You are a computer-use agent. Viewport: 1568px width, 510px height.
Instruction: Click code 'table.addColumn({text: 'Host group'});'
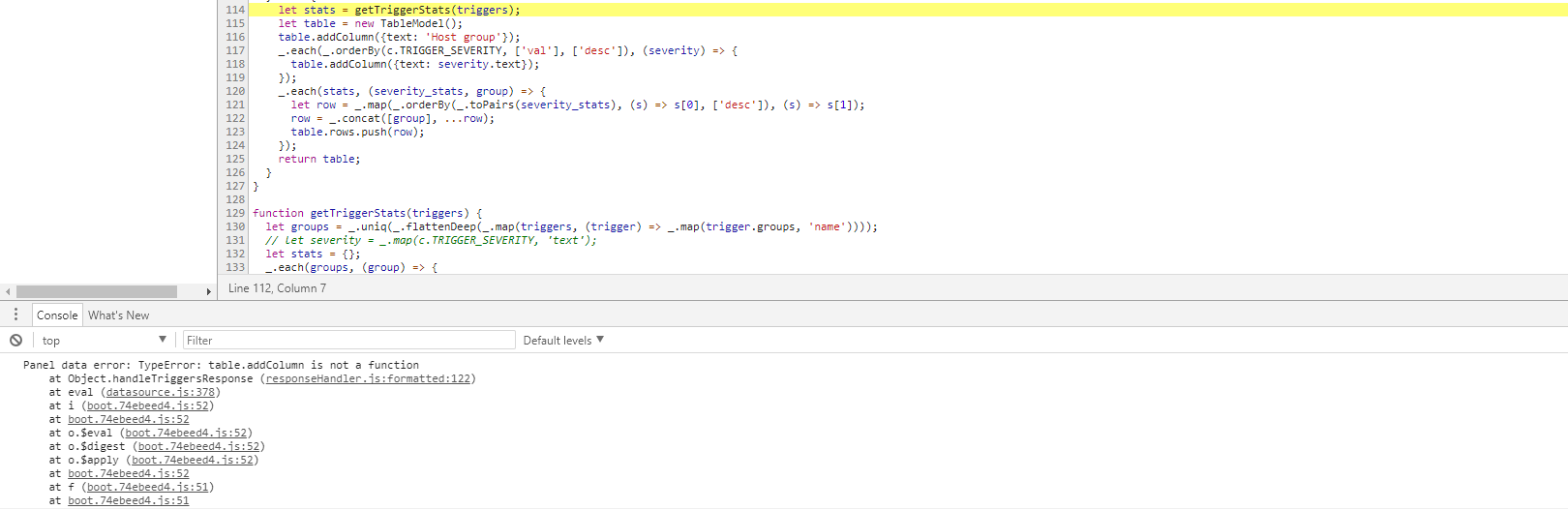pos(399,37)
